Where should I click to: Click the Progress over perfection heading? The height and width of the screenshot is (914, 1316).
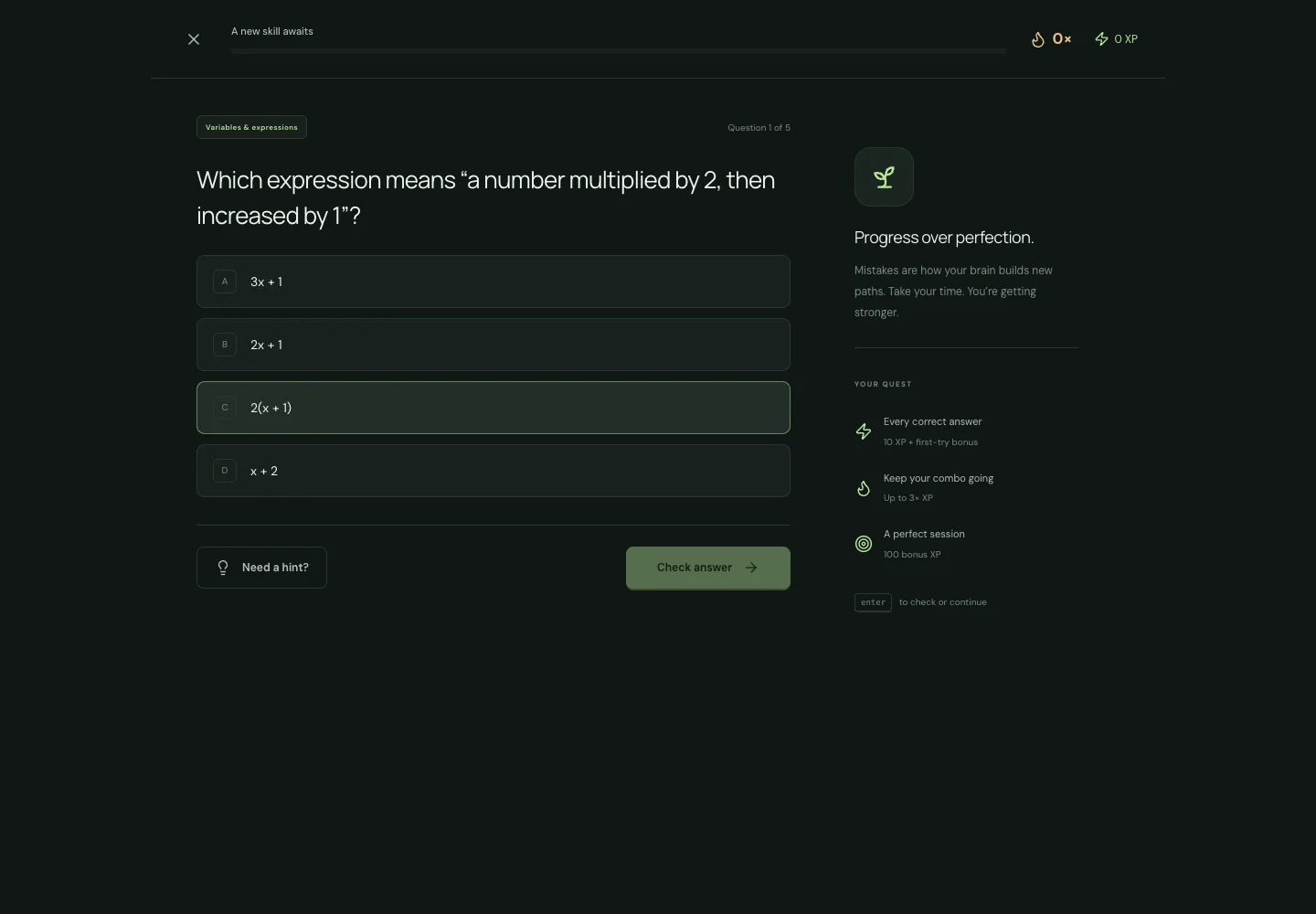944,238
